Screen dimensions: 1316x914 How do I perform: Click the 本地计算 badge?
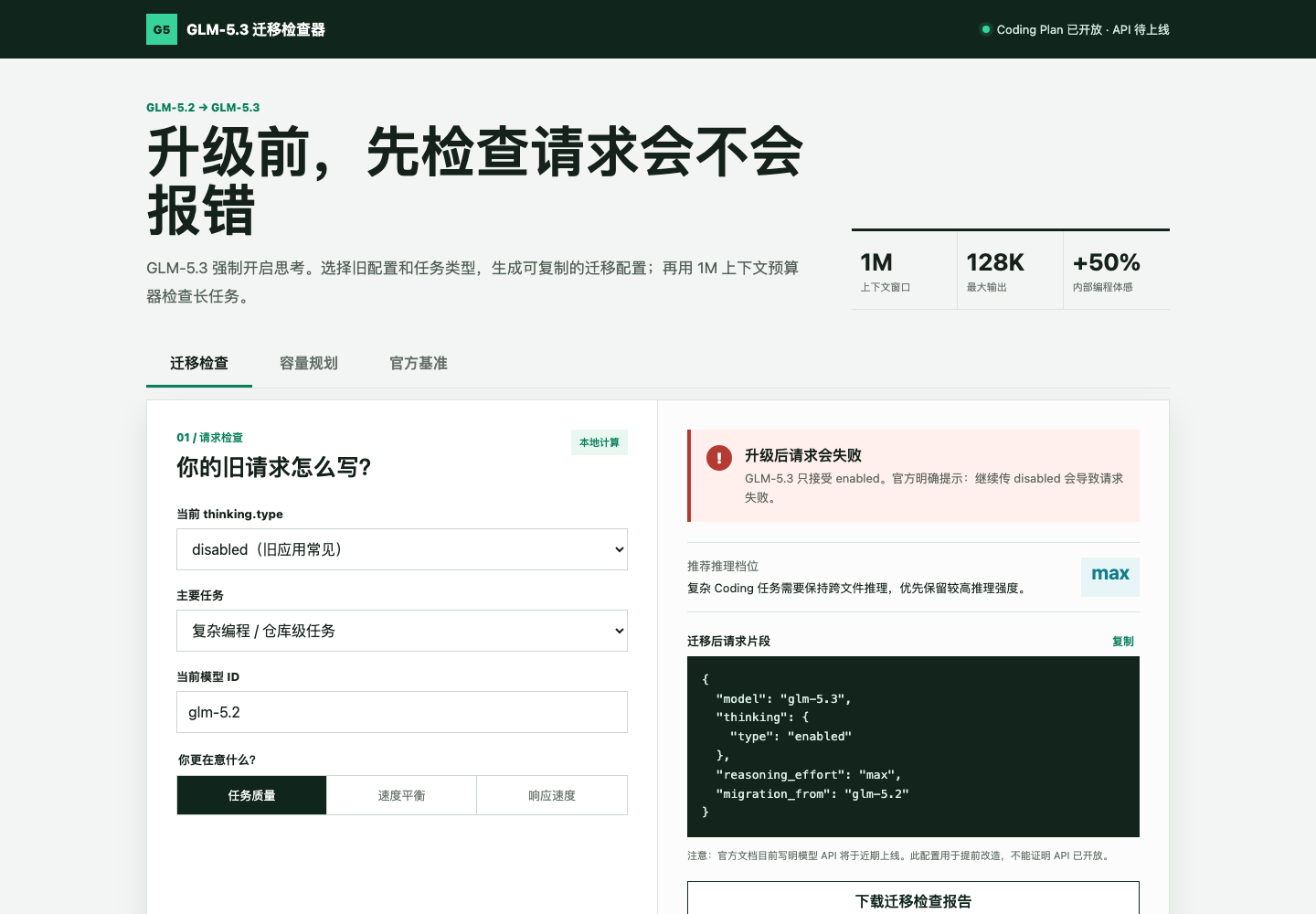tap(600, 442)
